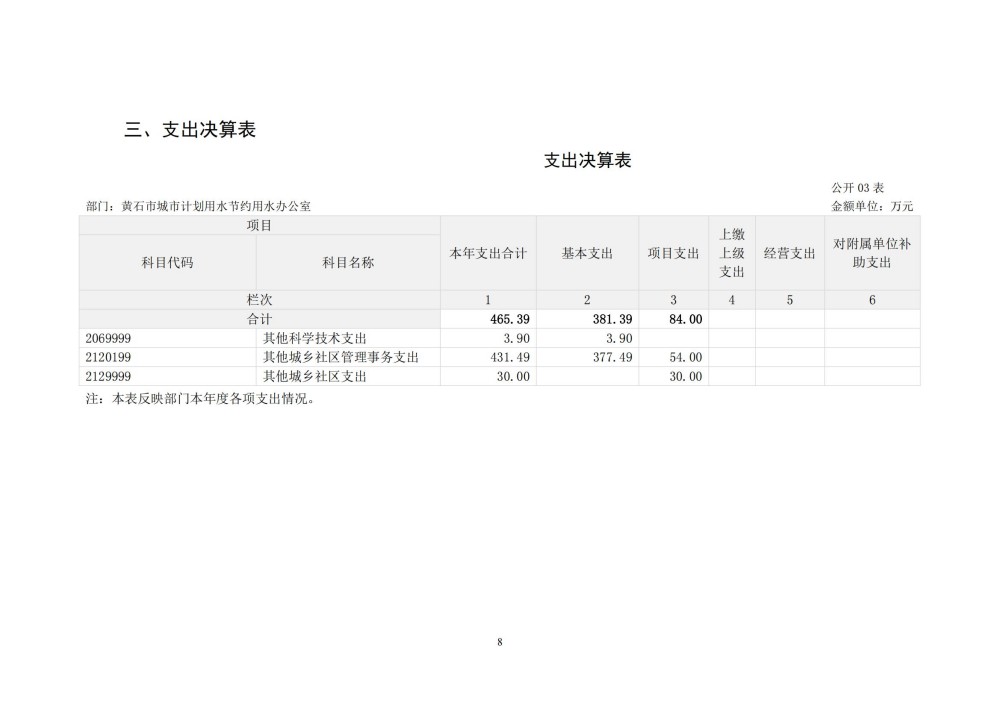The height and width of the screenshot is (707, 1000).
Task: Select the 对附属单位补助支出 header cell
Action: coord(871,253)
